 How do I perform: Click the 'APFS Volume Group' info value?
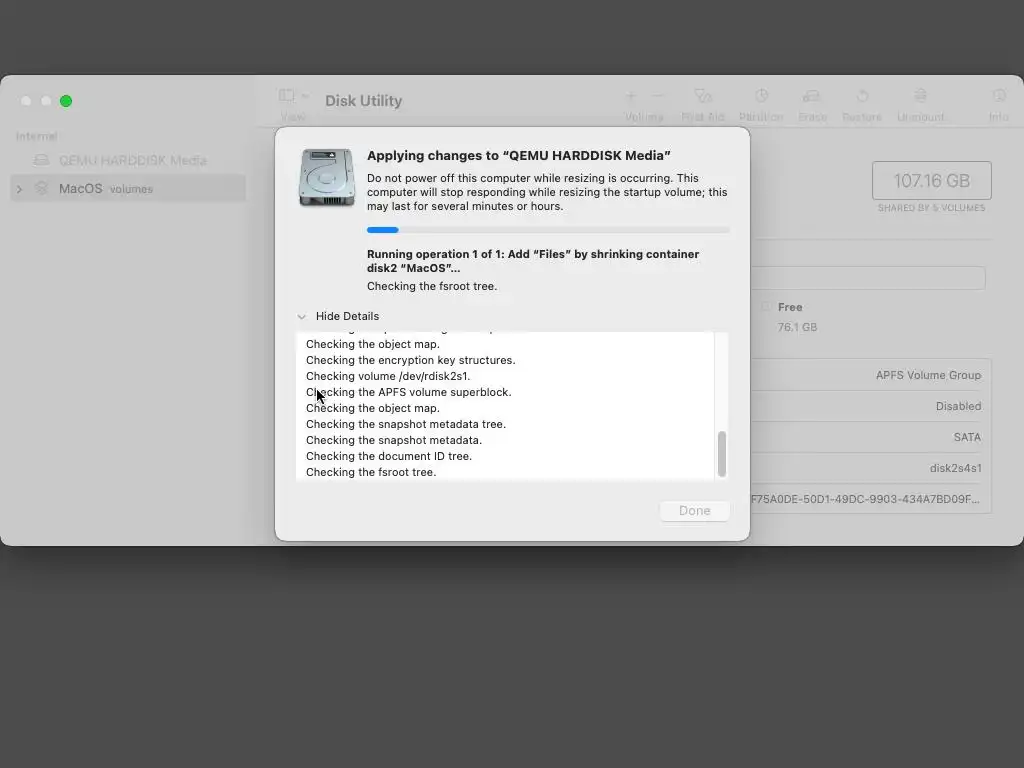pos(928,375)
